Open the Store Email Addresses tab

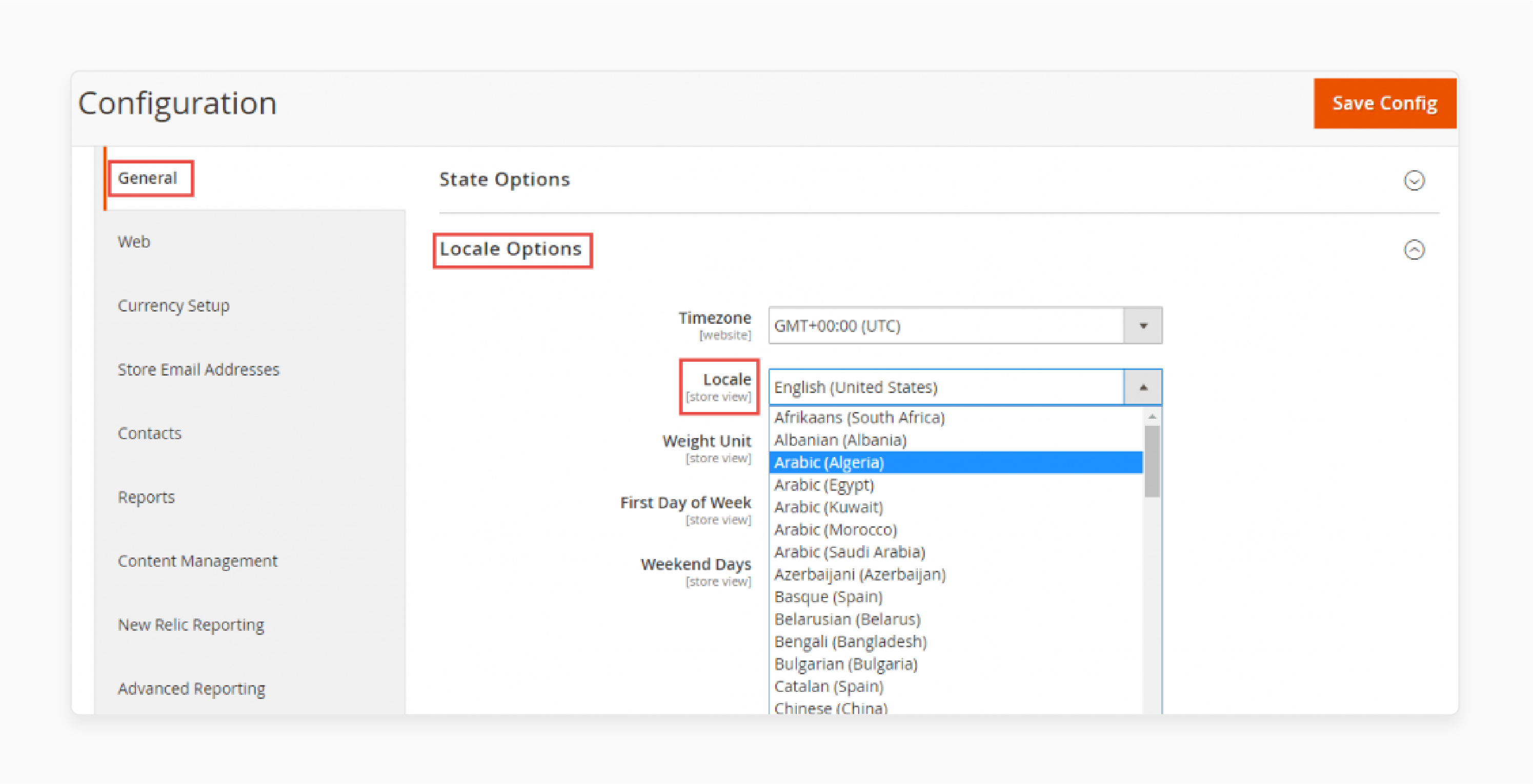[198, 369]
